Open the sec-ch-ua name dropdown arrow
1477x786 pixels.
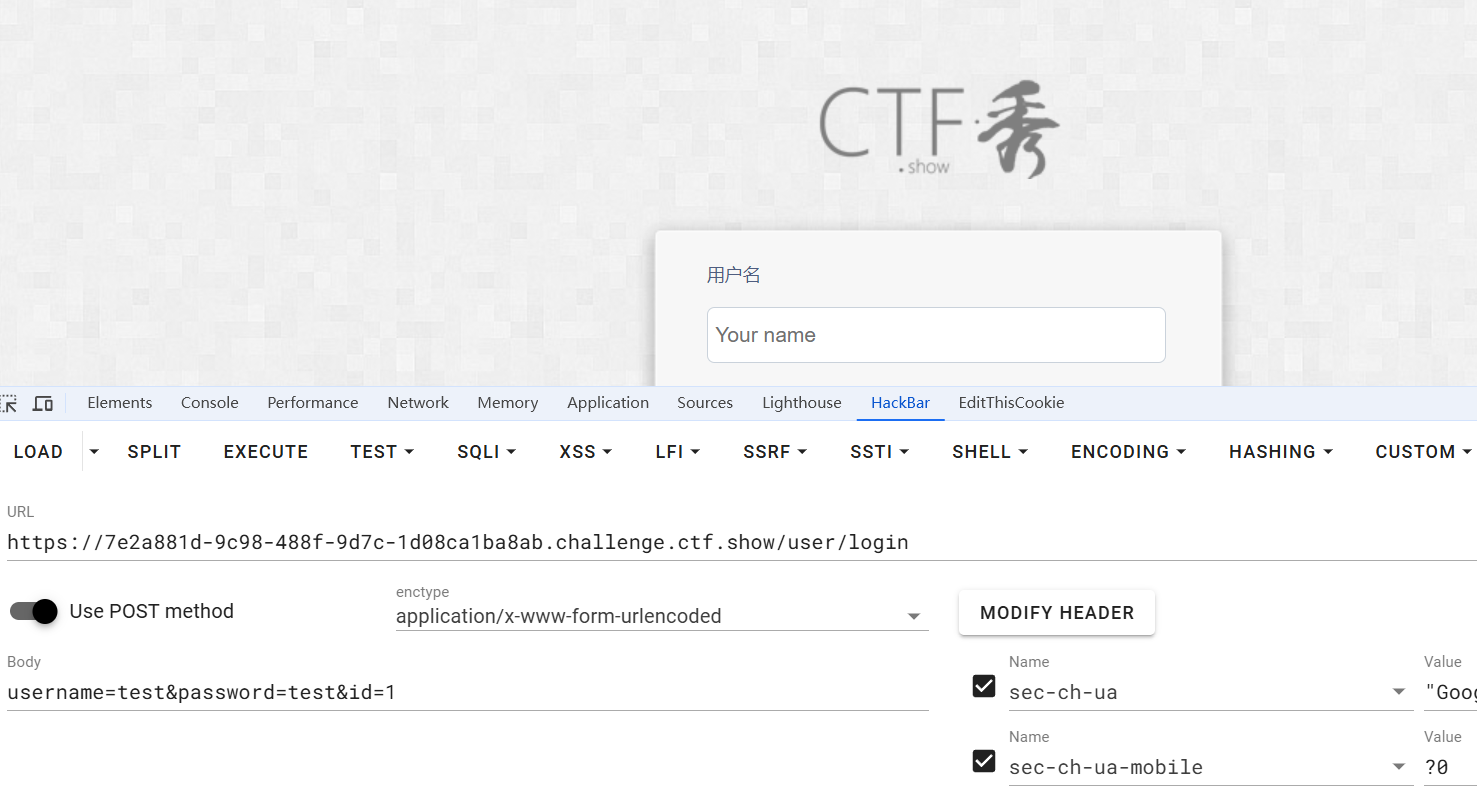pos(1399,692)
